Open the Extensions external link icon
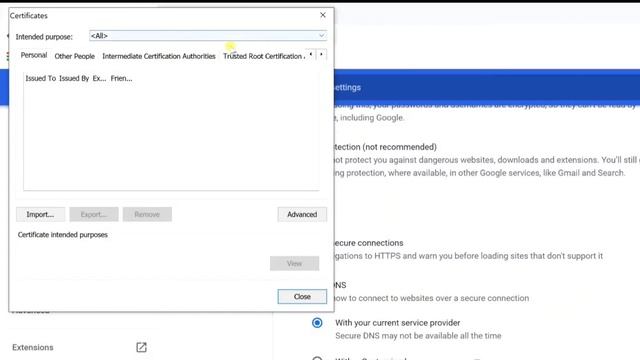This screenshot has height=360, width=640. pyautogui.click(x=141, y=347)
